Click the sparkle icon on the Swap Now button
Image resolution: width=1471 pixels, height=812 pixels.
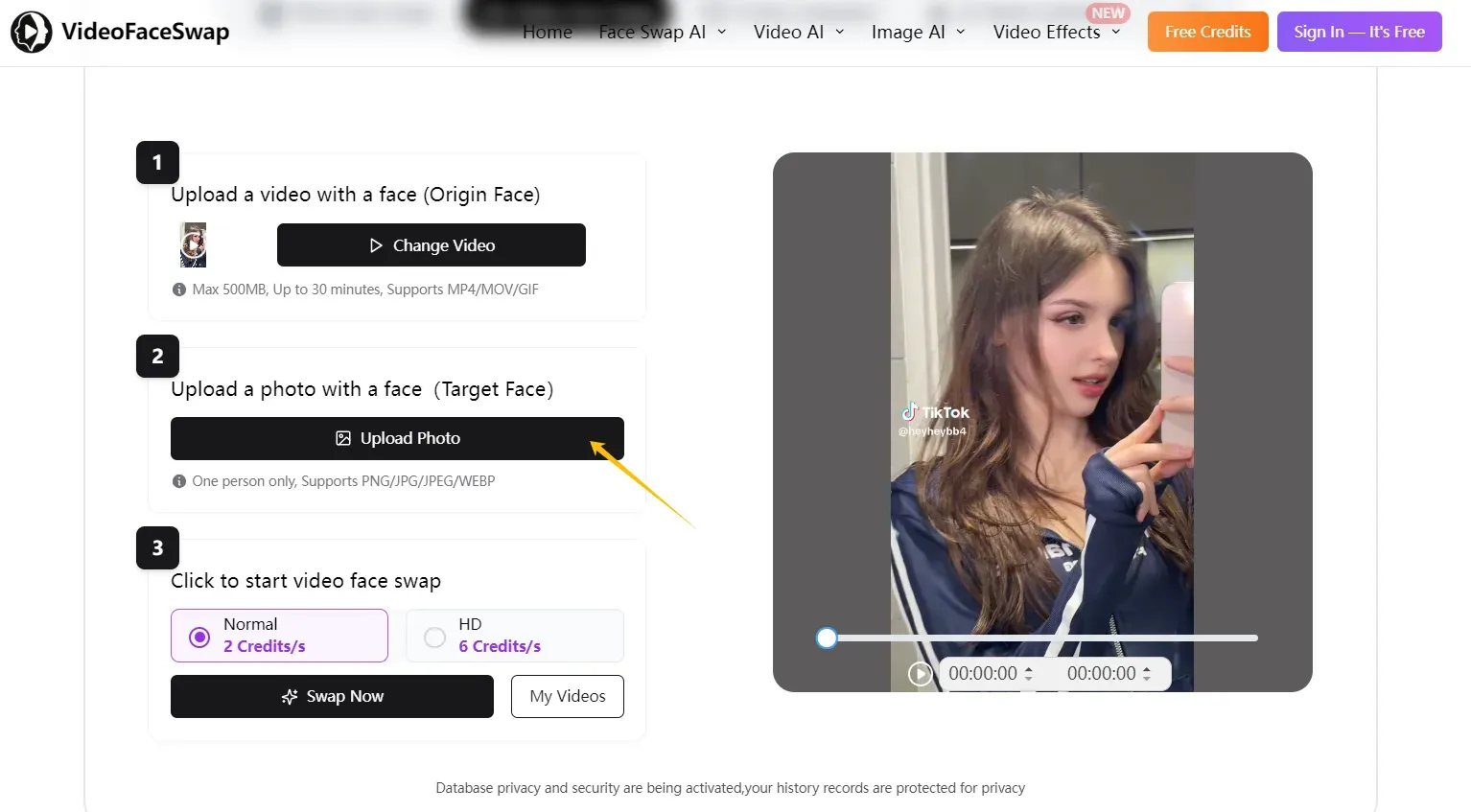(x=290, y=696)
